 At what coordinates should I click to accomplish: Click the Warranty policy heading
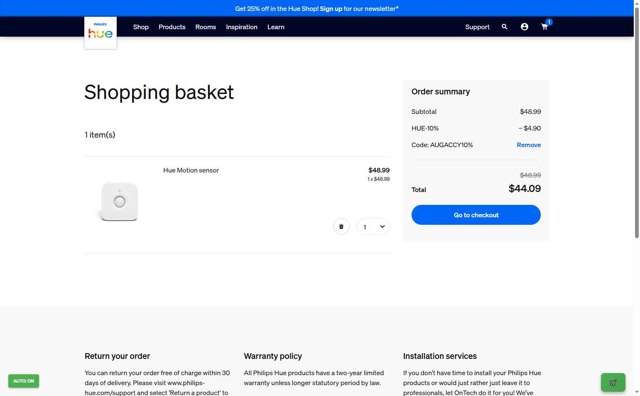tap(273, 356)
